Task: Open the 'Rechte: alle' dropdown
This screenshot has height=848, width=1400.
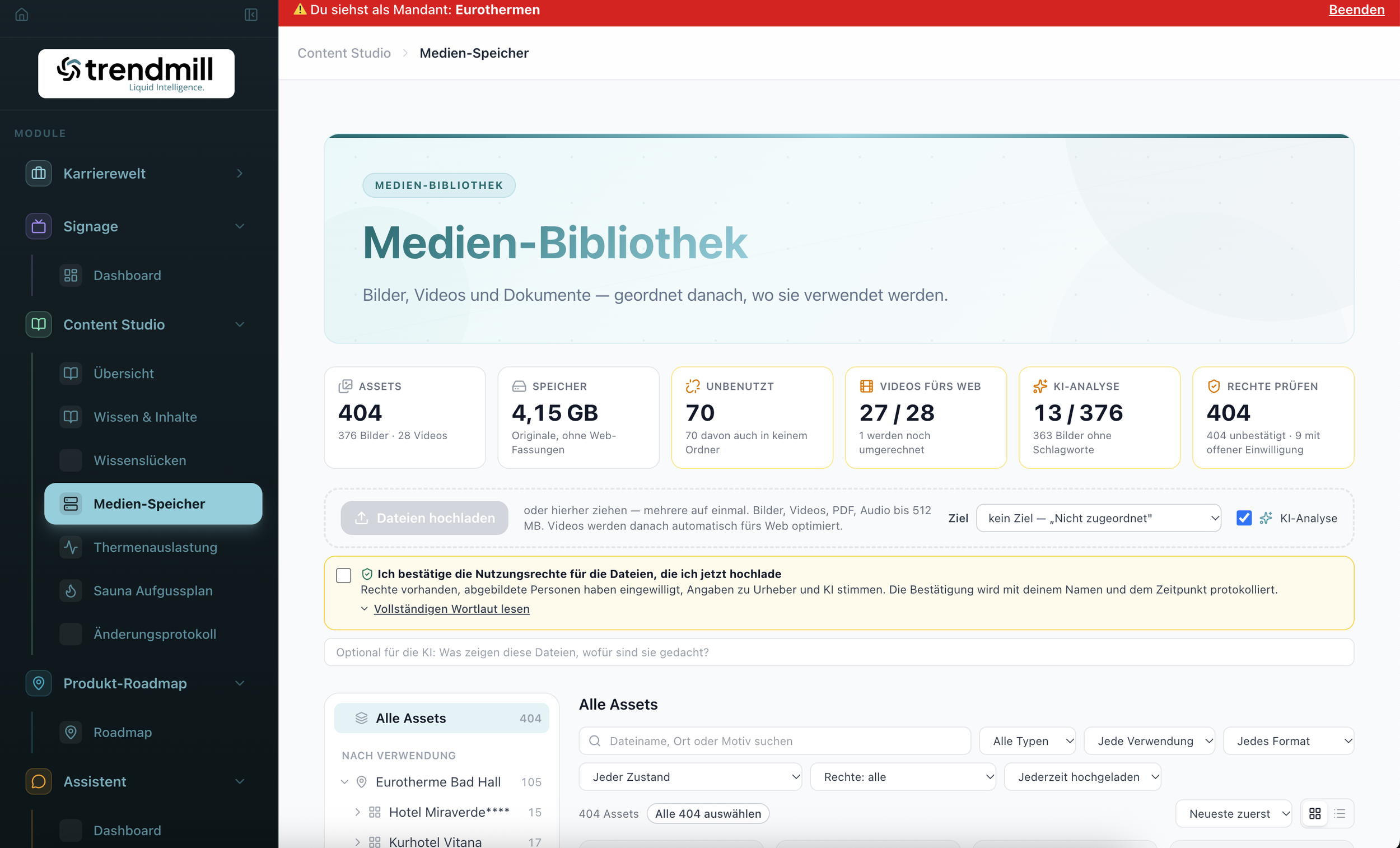Action: point(903,777)
